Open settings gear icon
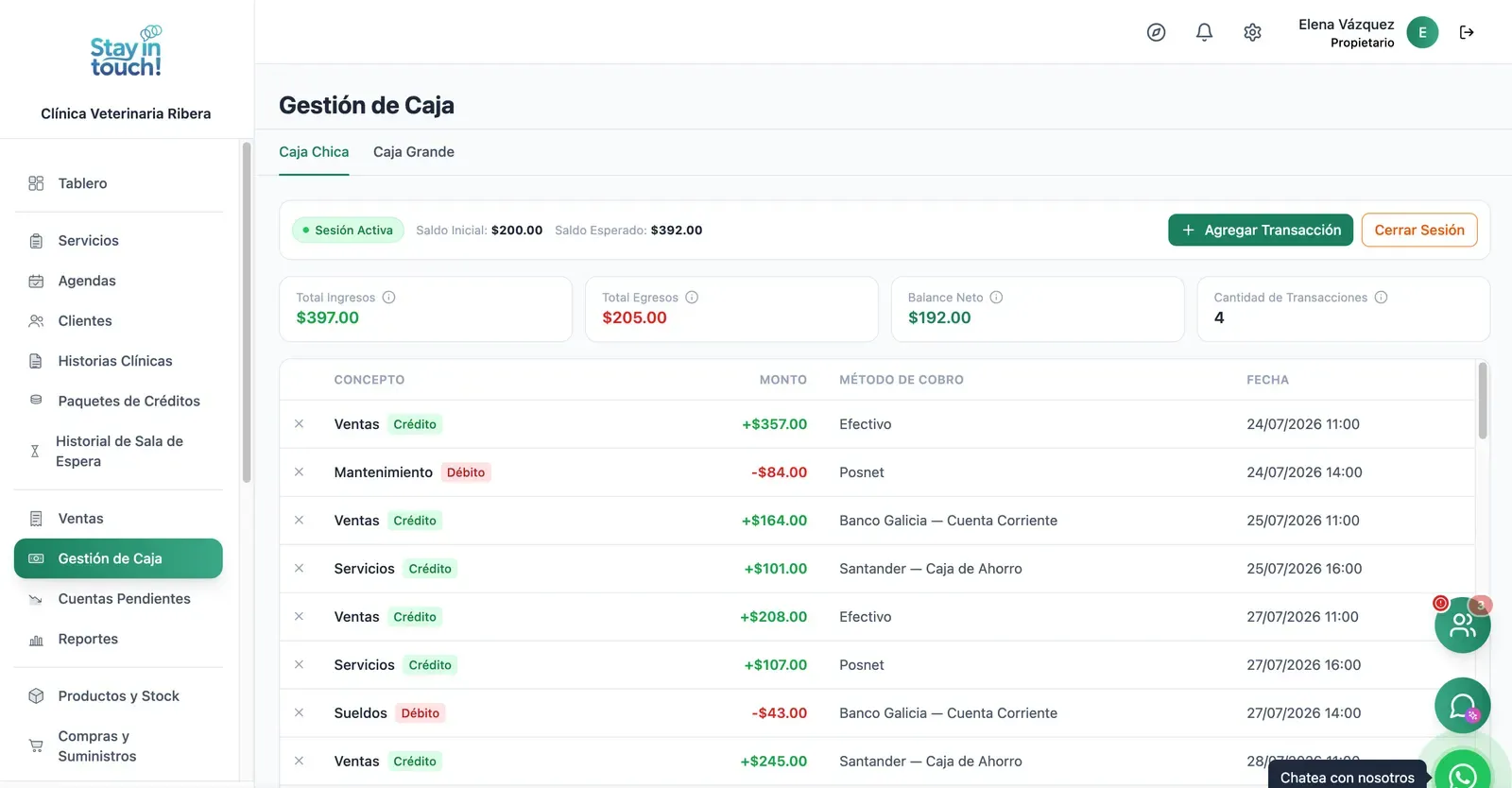The image size is (1512, 788). 1252,32
